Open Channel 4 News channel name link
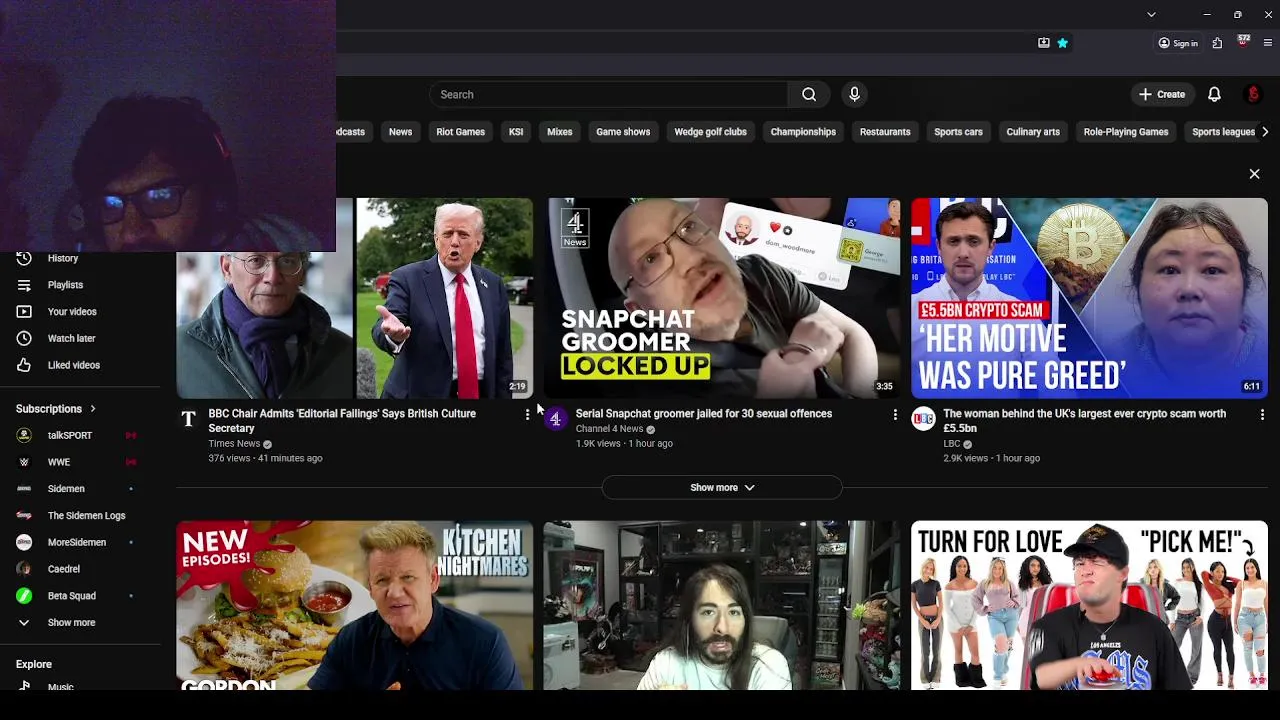Screen dimensions: 1280x720 coord(609,429)
